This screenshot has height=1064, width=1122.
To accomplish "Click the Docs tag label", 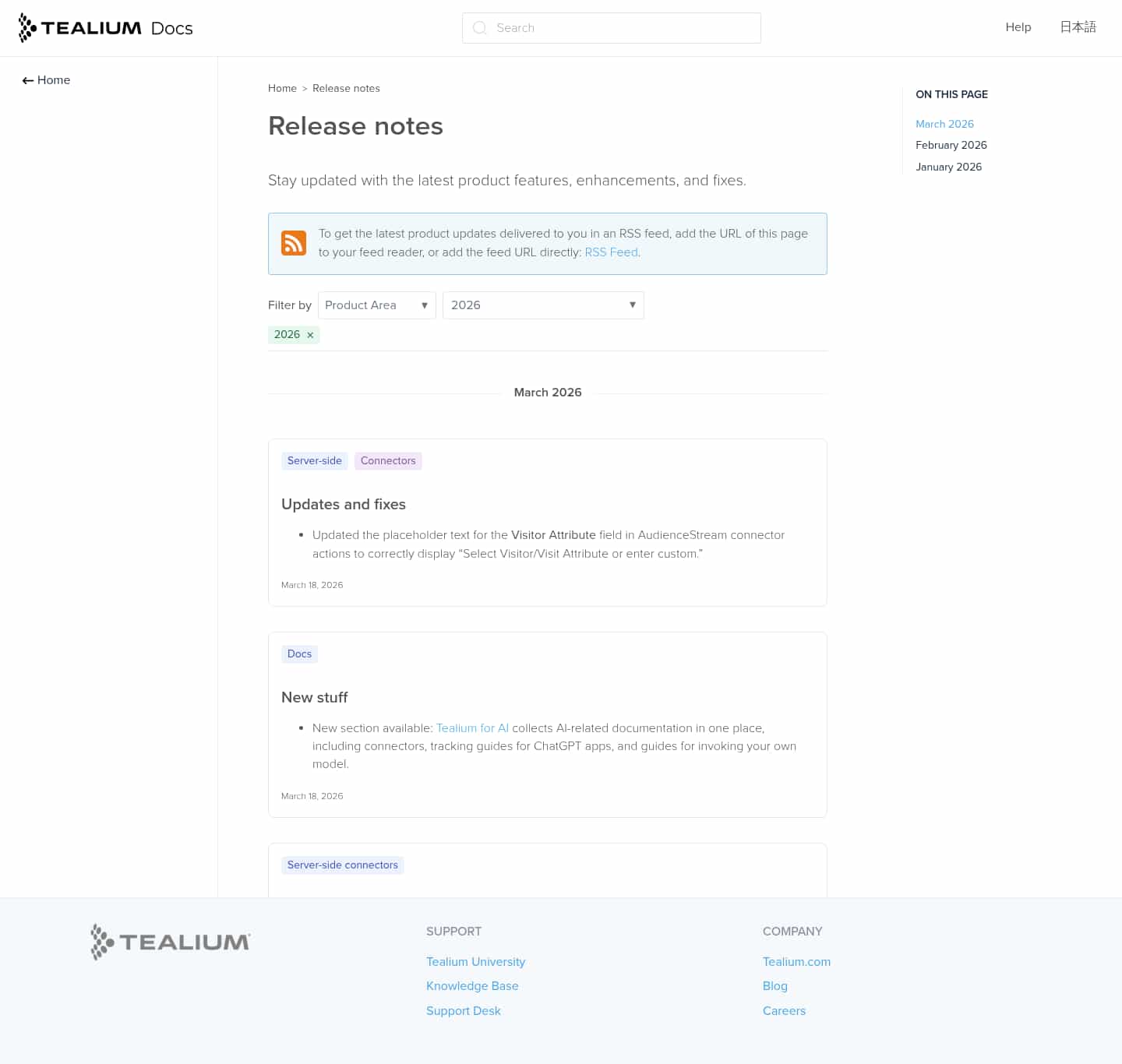I will pyautogui.click(x=299, y=654).
